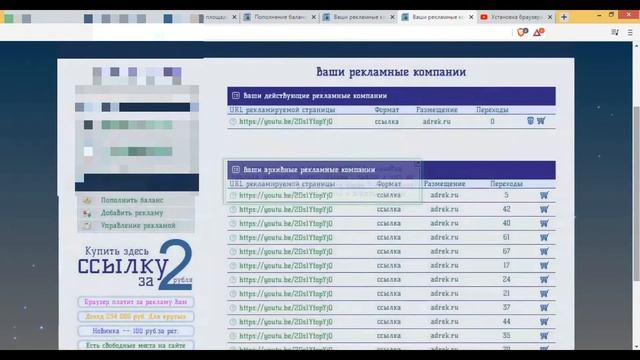Click the sidebar toggle icon next to the hamburger menu
640x360 pixels.
pos(615,32)
